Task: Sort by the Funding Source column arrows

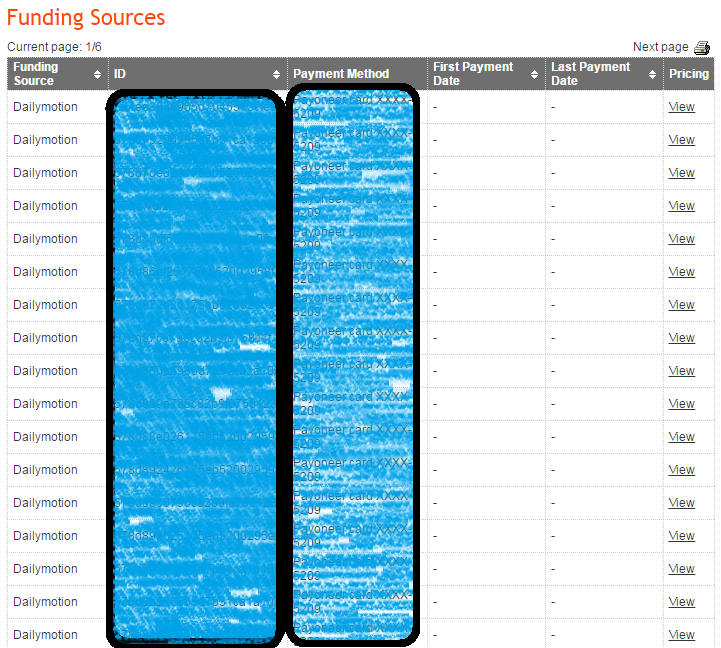Action: [x=97, y=74]
